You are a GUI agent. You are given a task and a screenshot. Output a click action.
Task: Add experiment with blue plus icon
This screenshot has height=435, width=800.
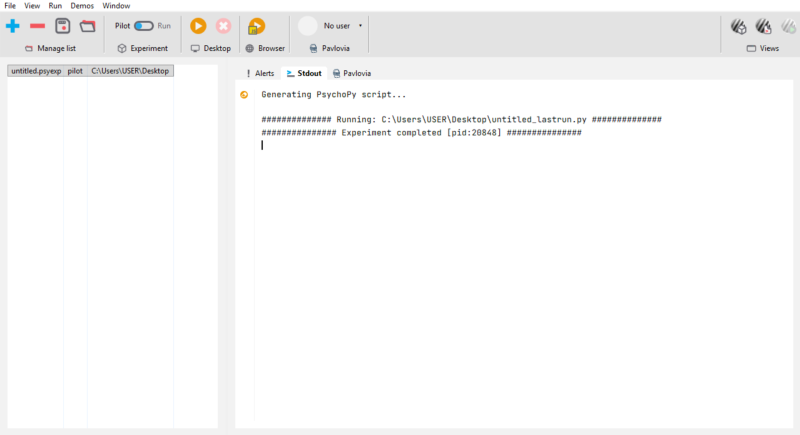coord(13,26)
